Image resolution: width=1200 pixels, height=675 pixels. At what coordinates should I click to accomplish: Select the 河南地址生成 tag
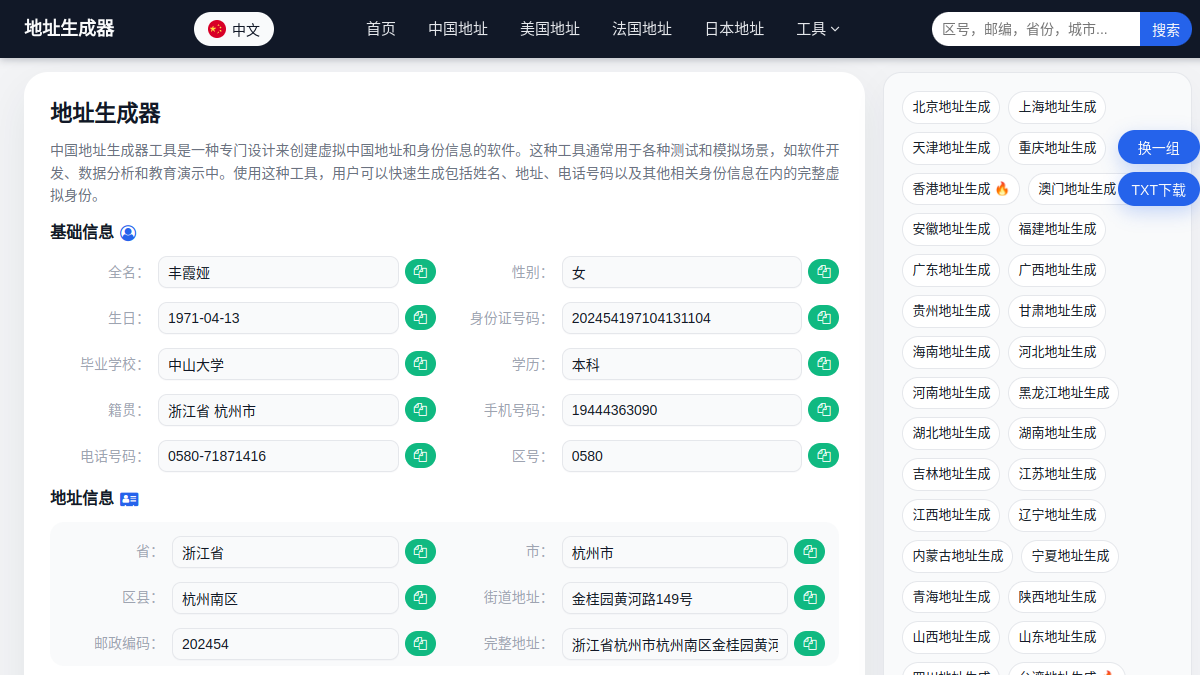click(951, 393)
